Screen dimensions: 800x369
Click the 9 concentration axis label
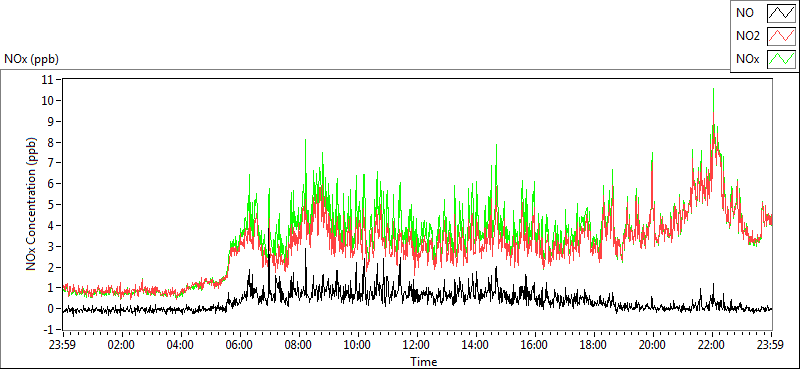52,121
